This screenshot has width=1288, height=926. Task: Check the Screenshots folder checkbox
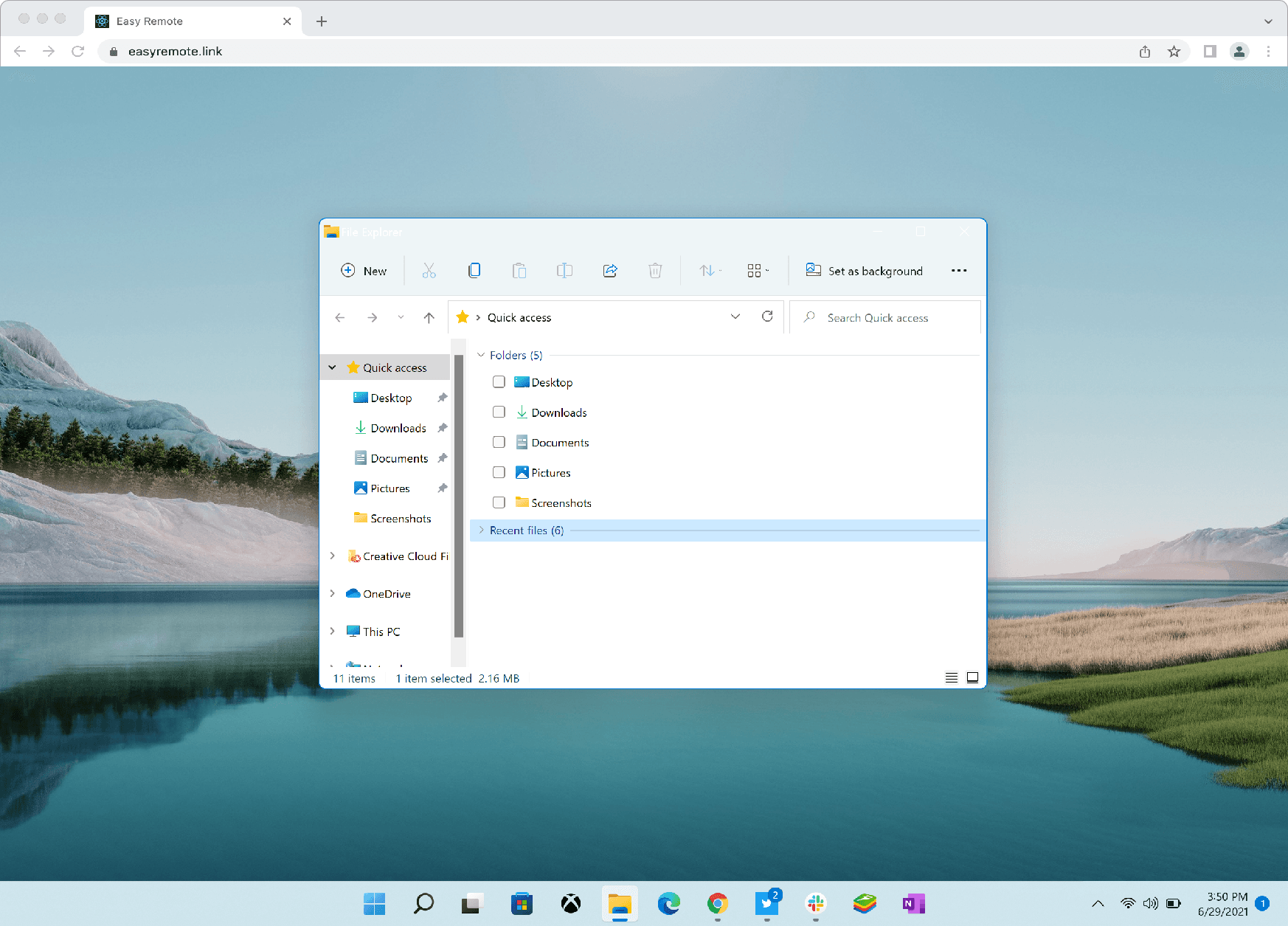pyautogui.click(x=499, y=502)
